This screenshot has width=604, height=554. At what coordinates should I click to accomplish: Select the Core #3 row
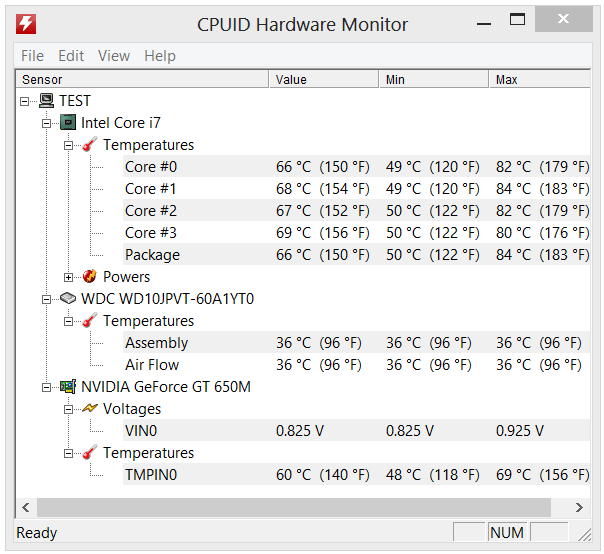click(x=356, y=232)
